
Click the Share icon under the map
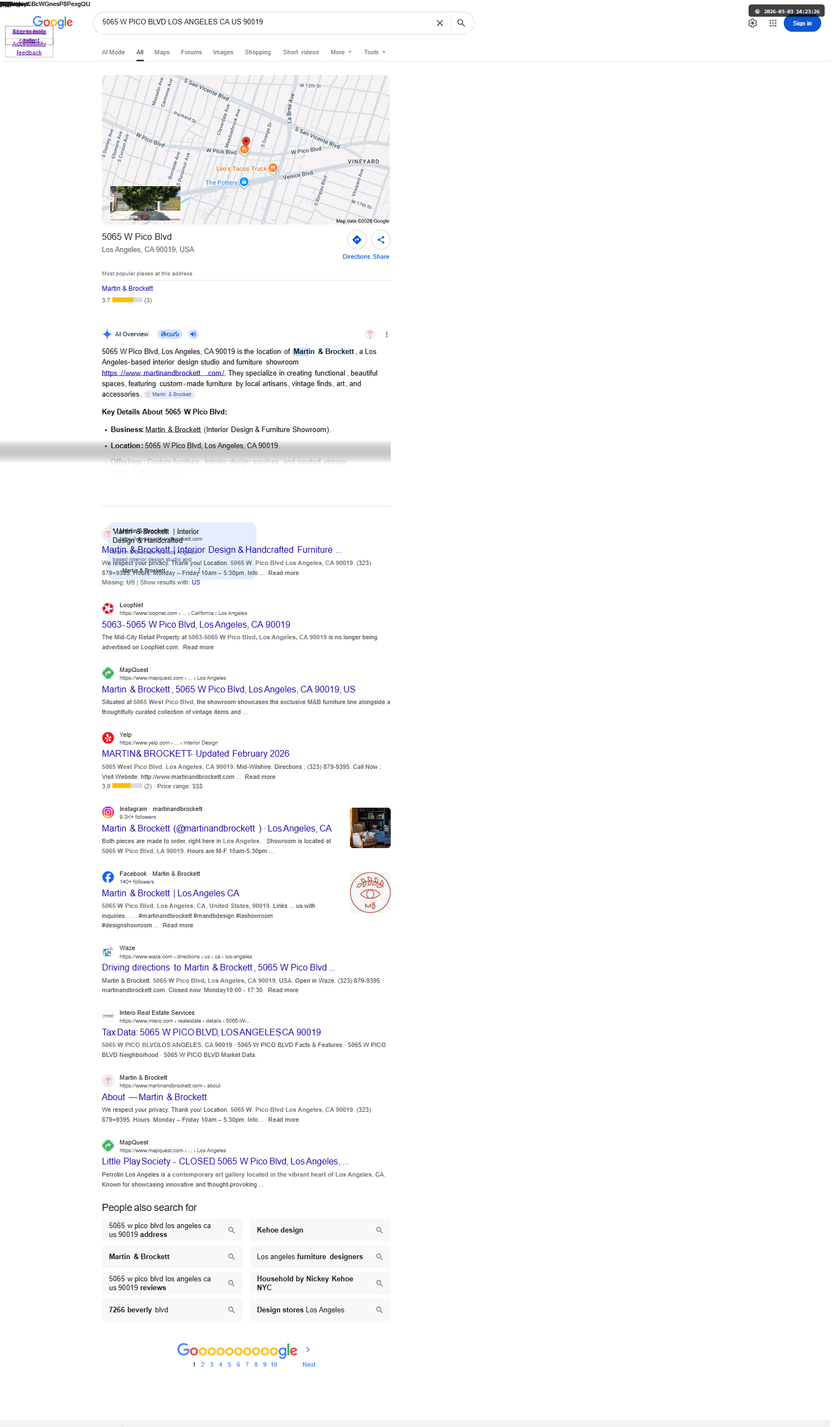(x=385, y=243)
